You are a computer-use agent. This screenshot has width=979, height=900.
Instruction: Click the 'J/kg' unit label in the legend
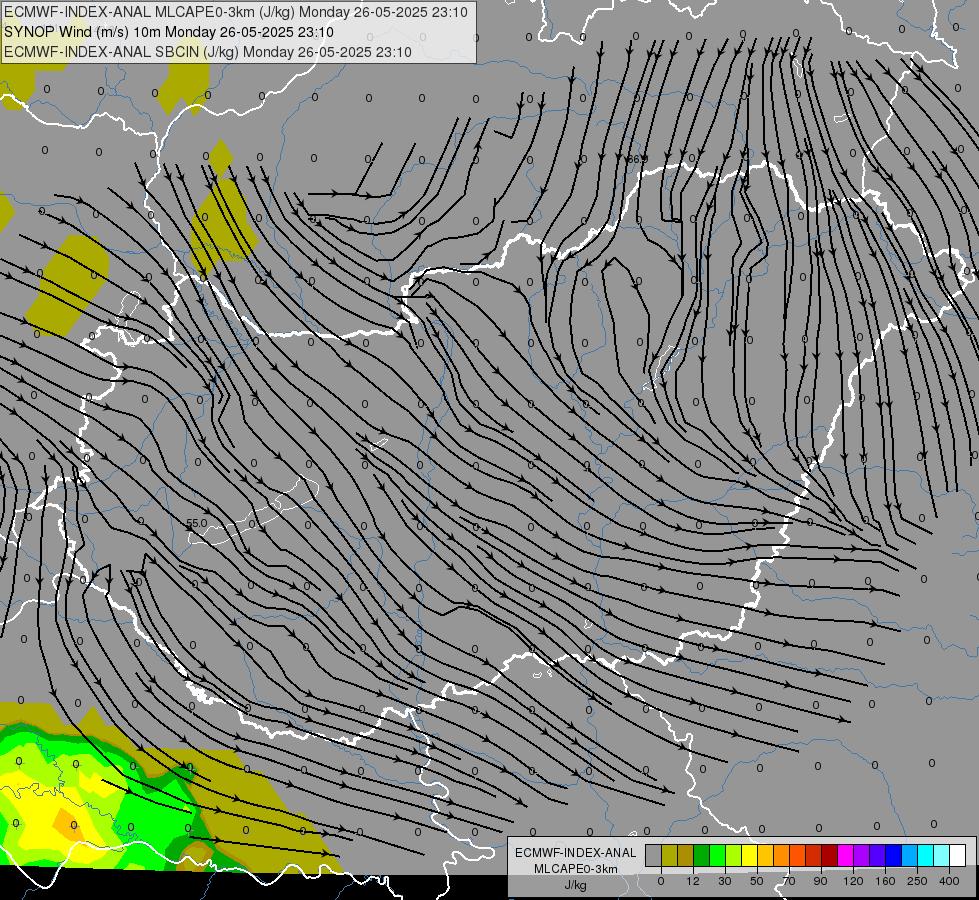tap(576, 885)
